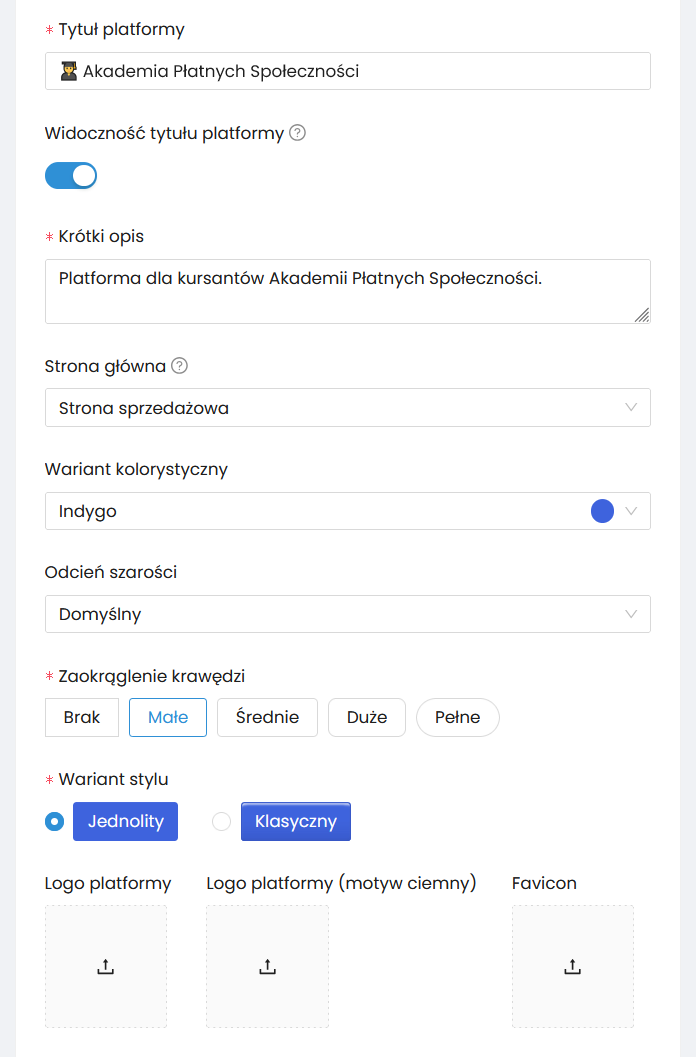
Task: Click the Tytuł platformy input field
Action: click(x=347, y=71)
